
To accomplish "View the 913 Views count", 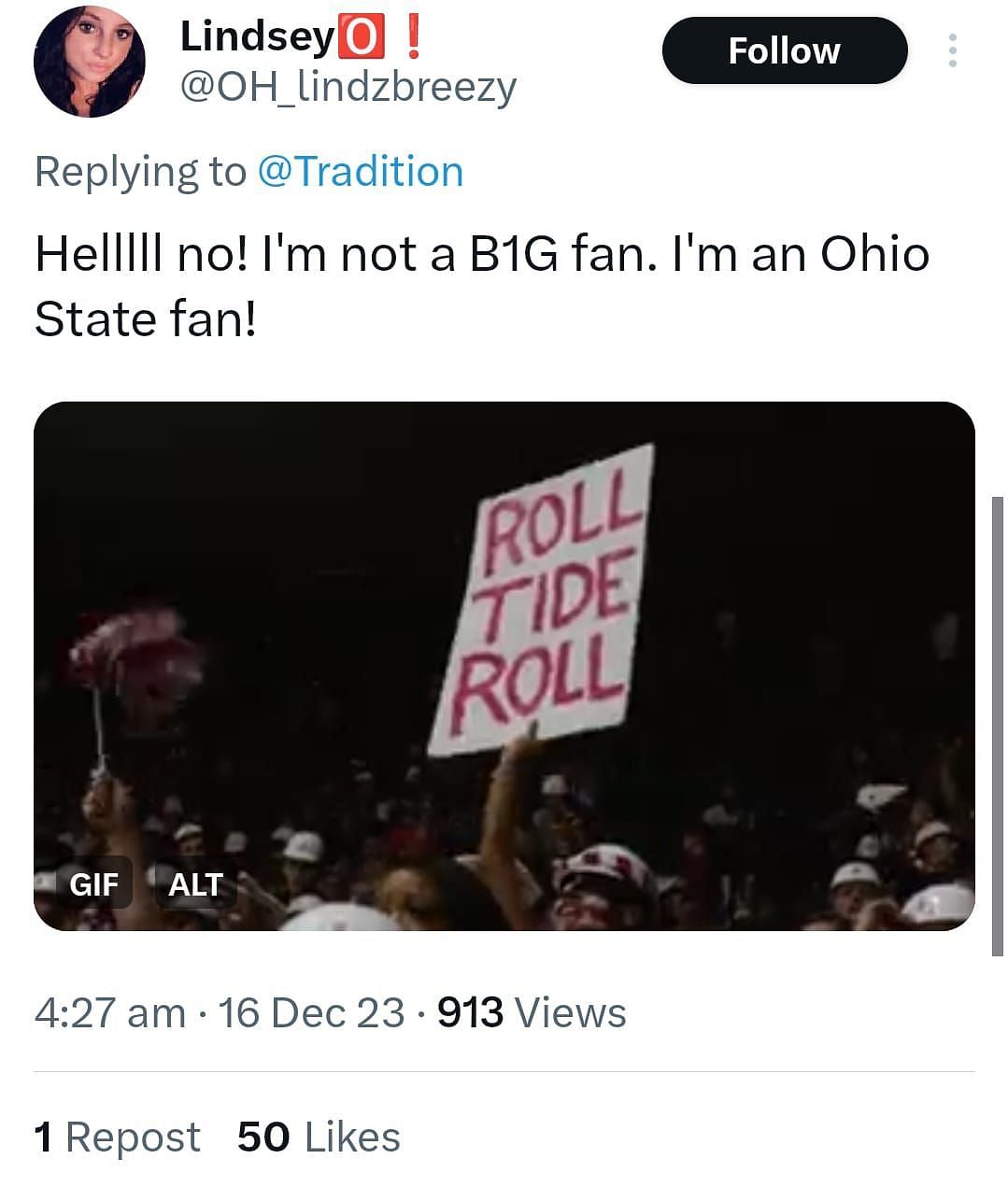I will 532,1012.
